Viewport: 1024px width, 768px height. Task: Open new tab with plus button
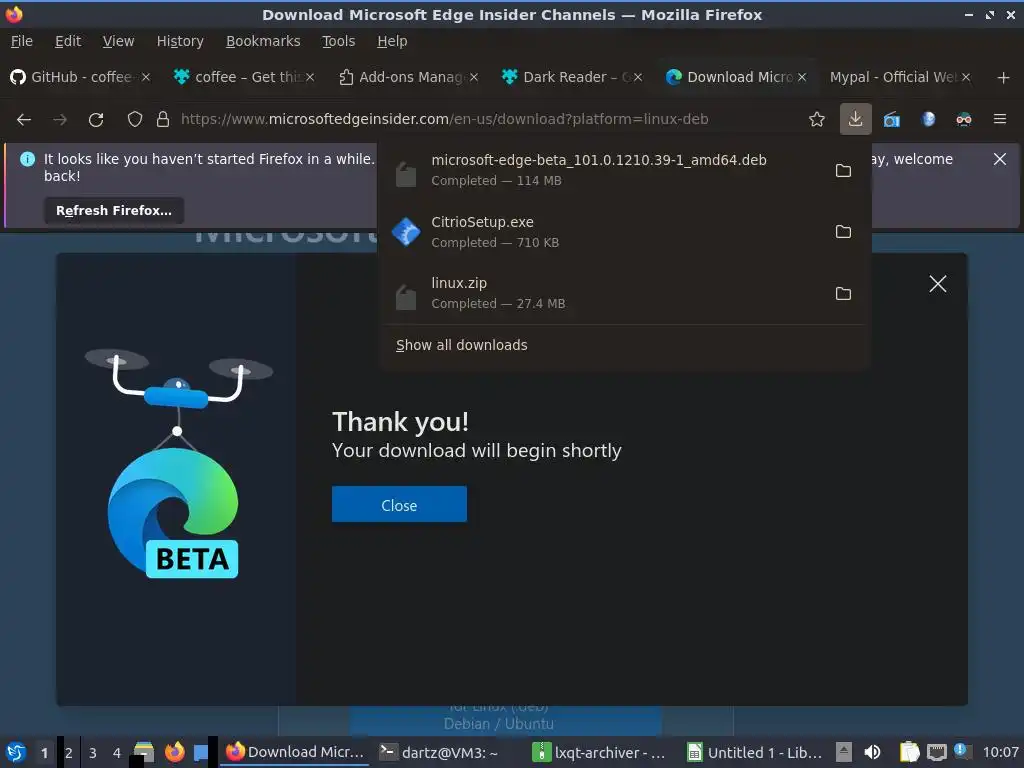click(x=1003, y=78)
